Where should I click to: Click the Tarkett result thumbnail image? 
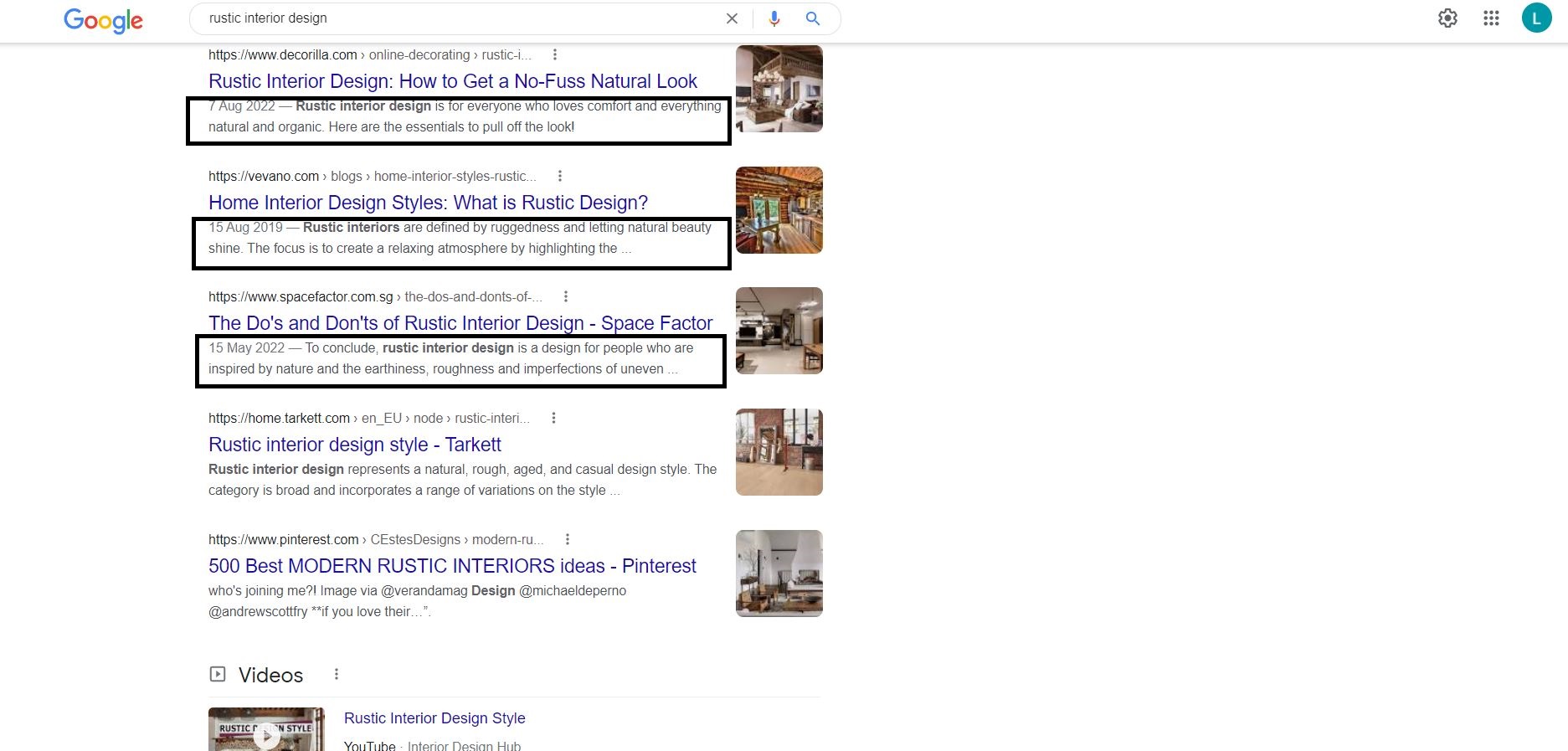[779, 452]
